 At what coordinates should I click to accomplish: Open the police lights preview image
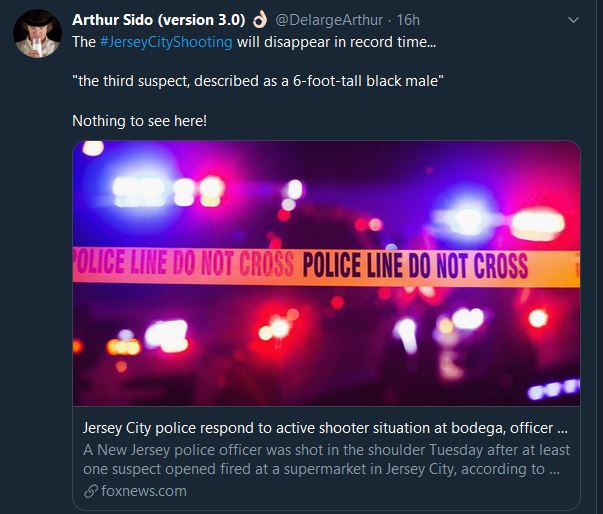pyautogui.click(x=326, y=273)
